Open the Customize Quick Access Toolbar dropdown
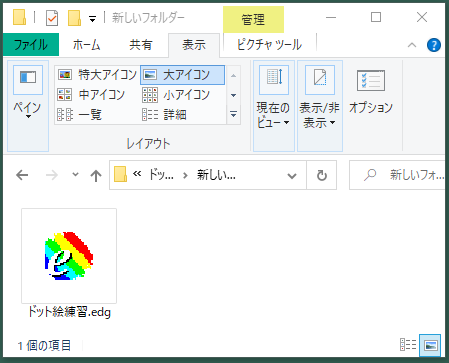449x363 pixels. tap(92, 19)
